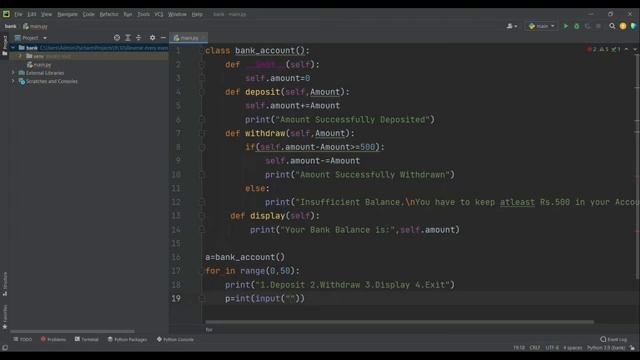Open the Run menu
Screen dimensions: 640x360
pyautogui.click(x=128, y=14)
